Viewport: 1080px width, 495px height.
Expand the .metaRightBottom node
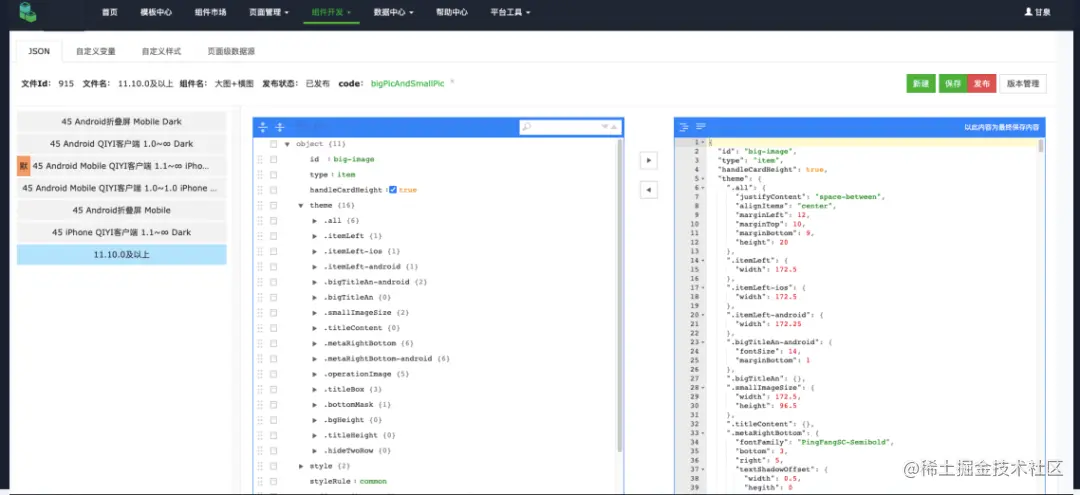[x=315, y=343]
